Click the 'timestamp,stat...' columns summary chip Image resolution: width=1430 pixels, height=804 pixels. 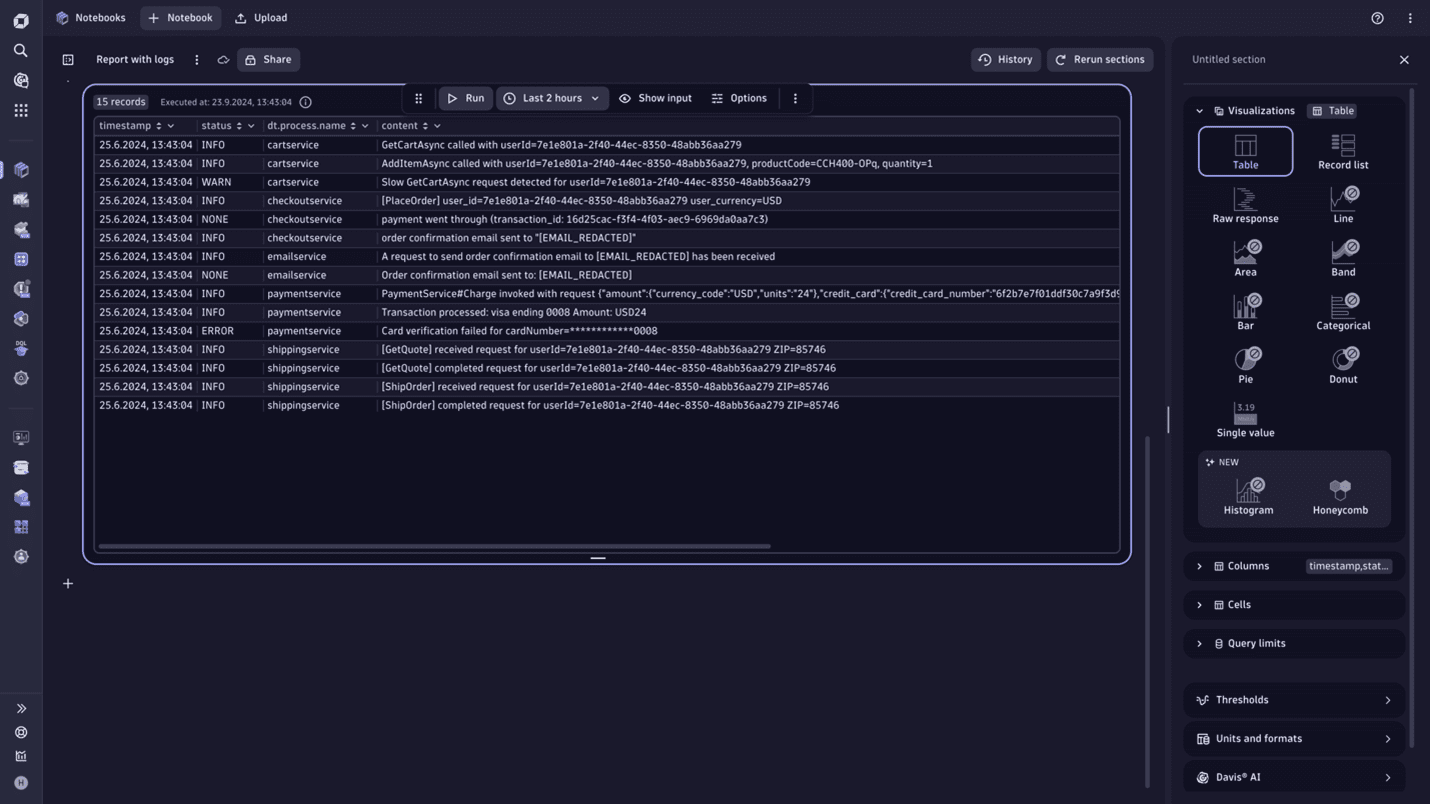tap(1348, 566)
